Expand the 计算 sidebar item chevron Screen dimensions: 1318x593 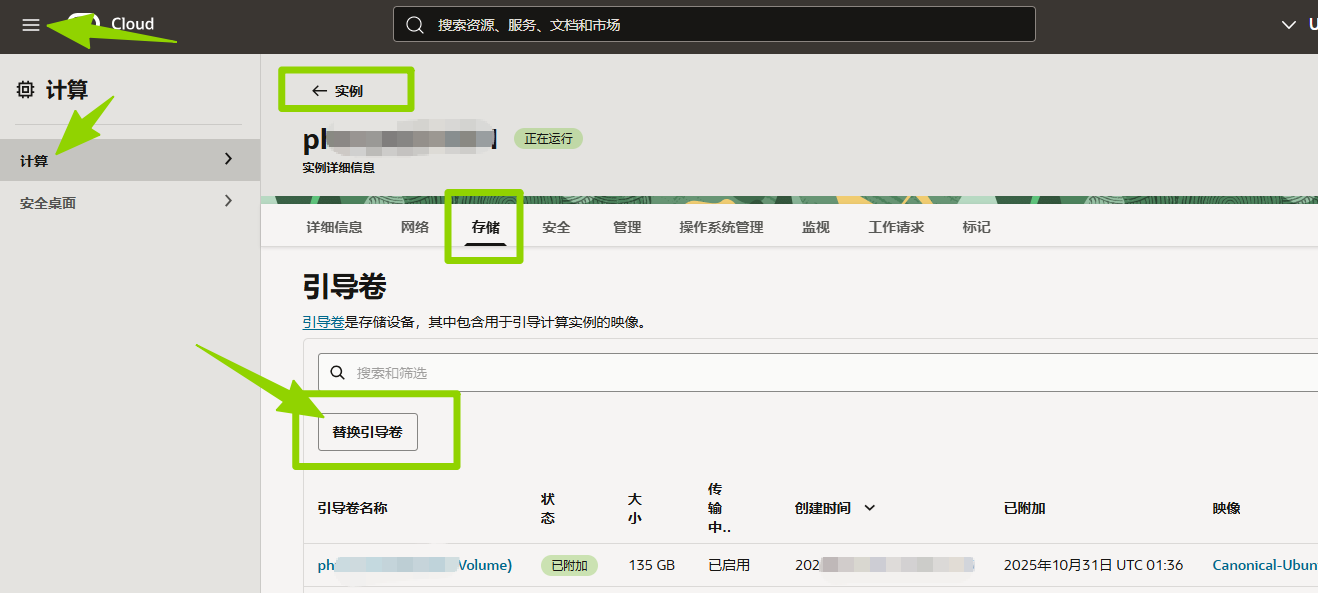228,159
